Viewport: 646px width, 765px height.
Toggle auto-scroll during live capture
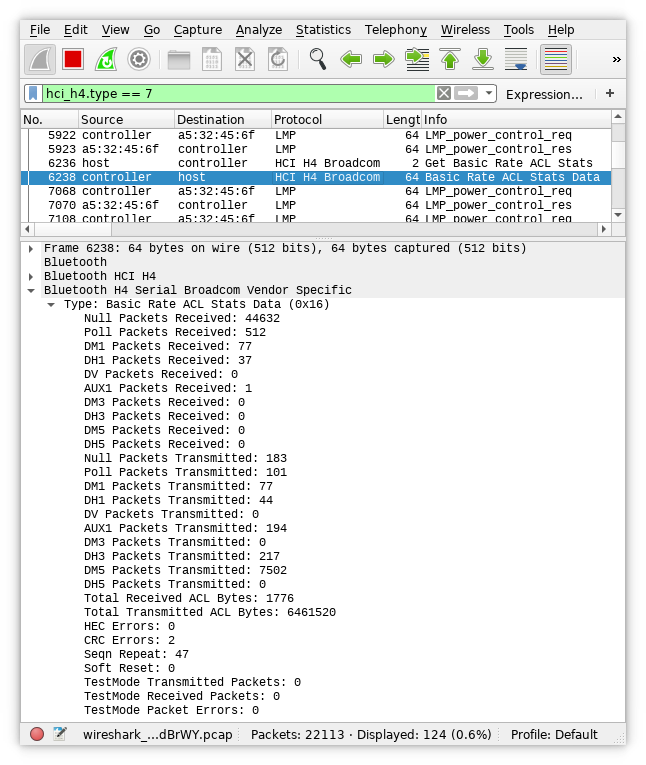[516, 60]
